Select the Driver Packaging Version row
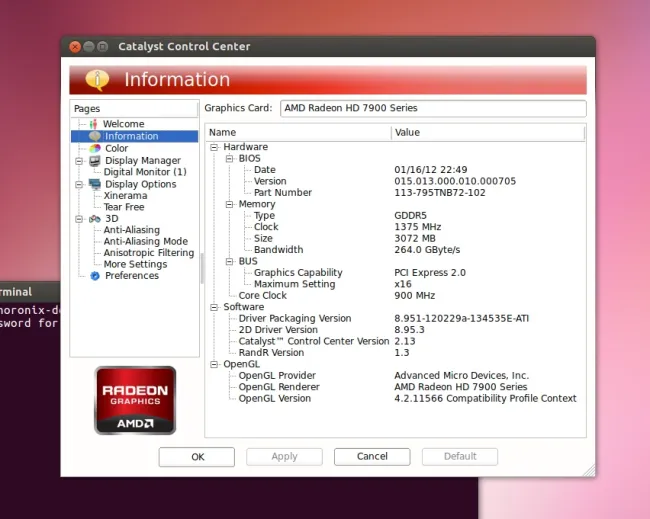650x519 pixels. (x=395, y=318)
